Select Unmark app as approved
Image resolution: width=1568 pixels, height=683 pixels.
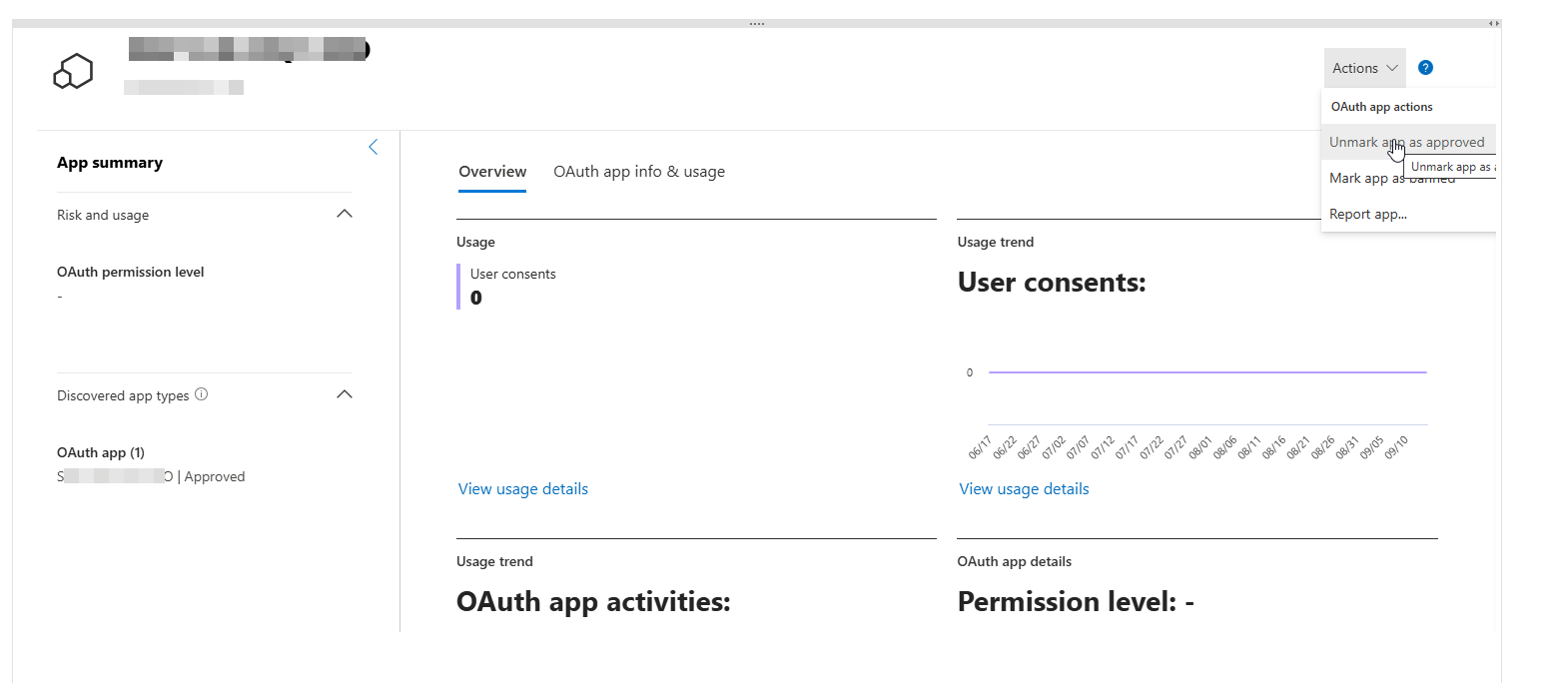pos(1407,142)
